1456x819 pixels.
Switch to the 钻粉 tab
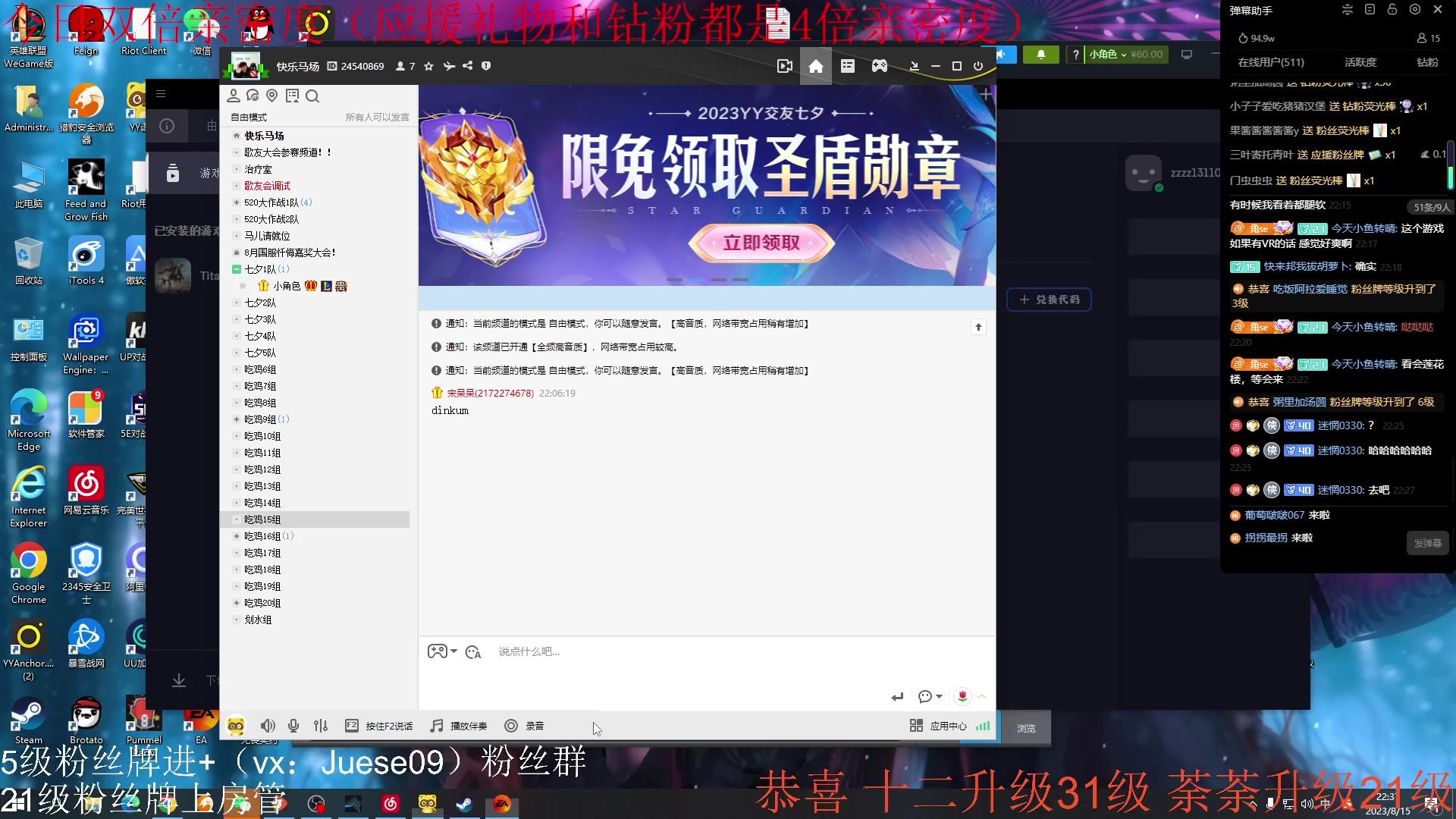point(1426,62)
